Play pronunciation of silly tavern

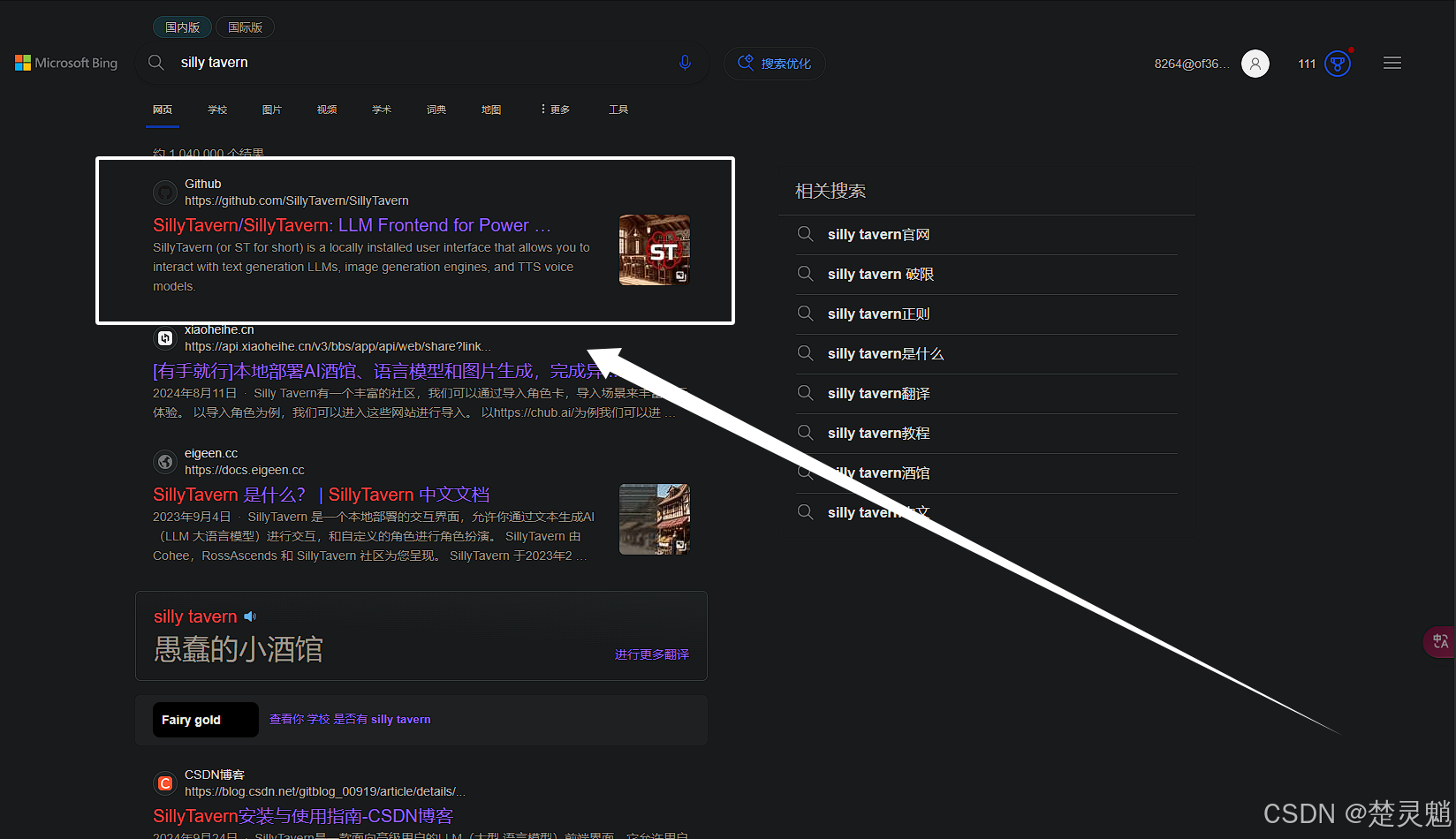[250, 616]
